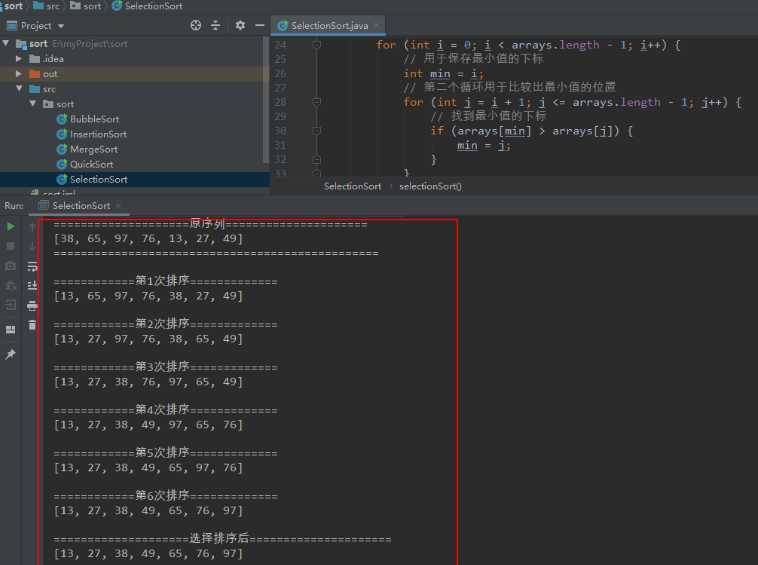Screen dimensions: 758x565
Task: Hide the Project panel with minimize icon
Action: 260,25
